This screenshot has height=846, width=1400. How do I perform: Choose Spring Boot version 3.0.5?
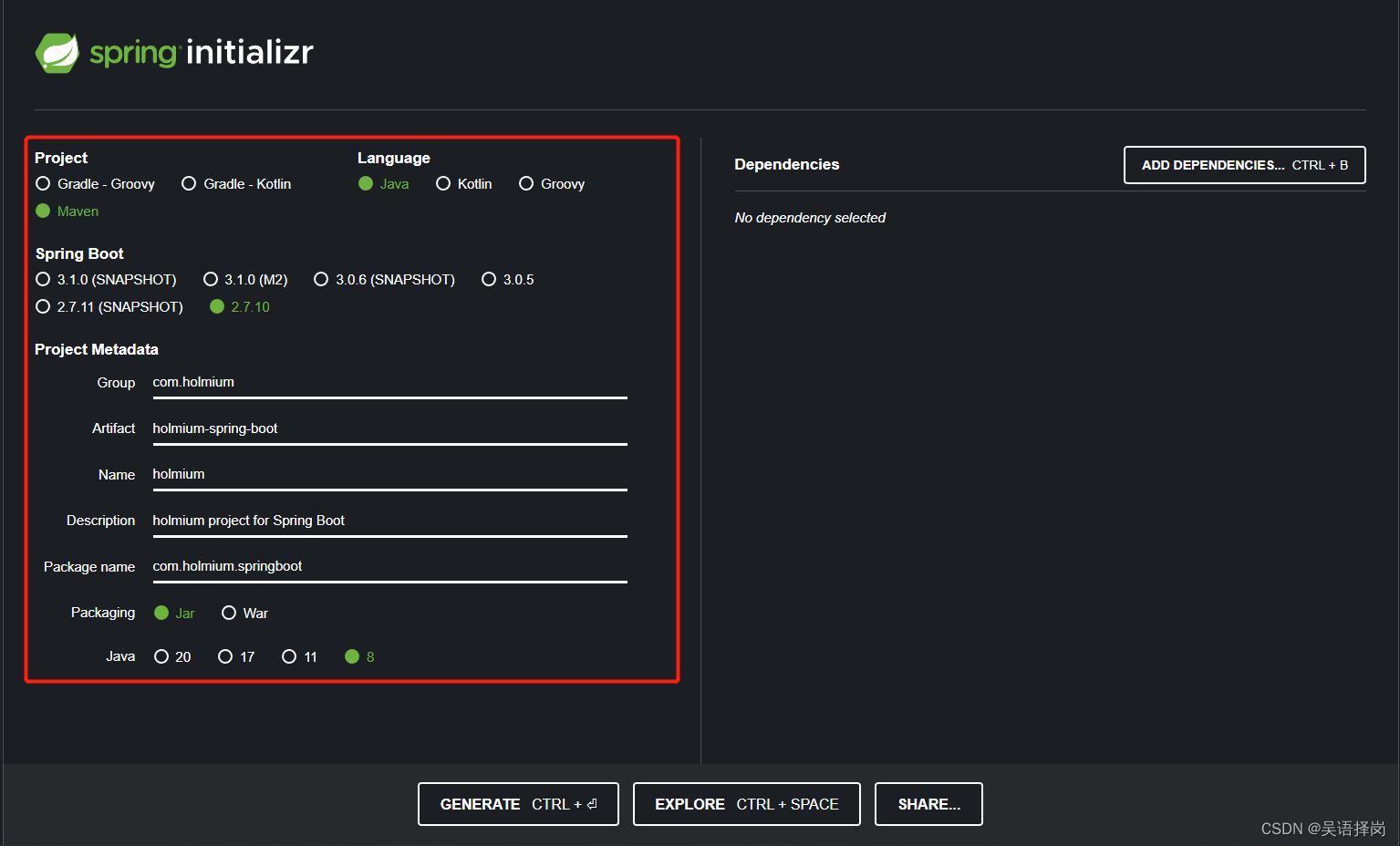pyautogui.click(x=508, y=280)
